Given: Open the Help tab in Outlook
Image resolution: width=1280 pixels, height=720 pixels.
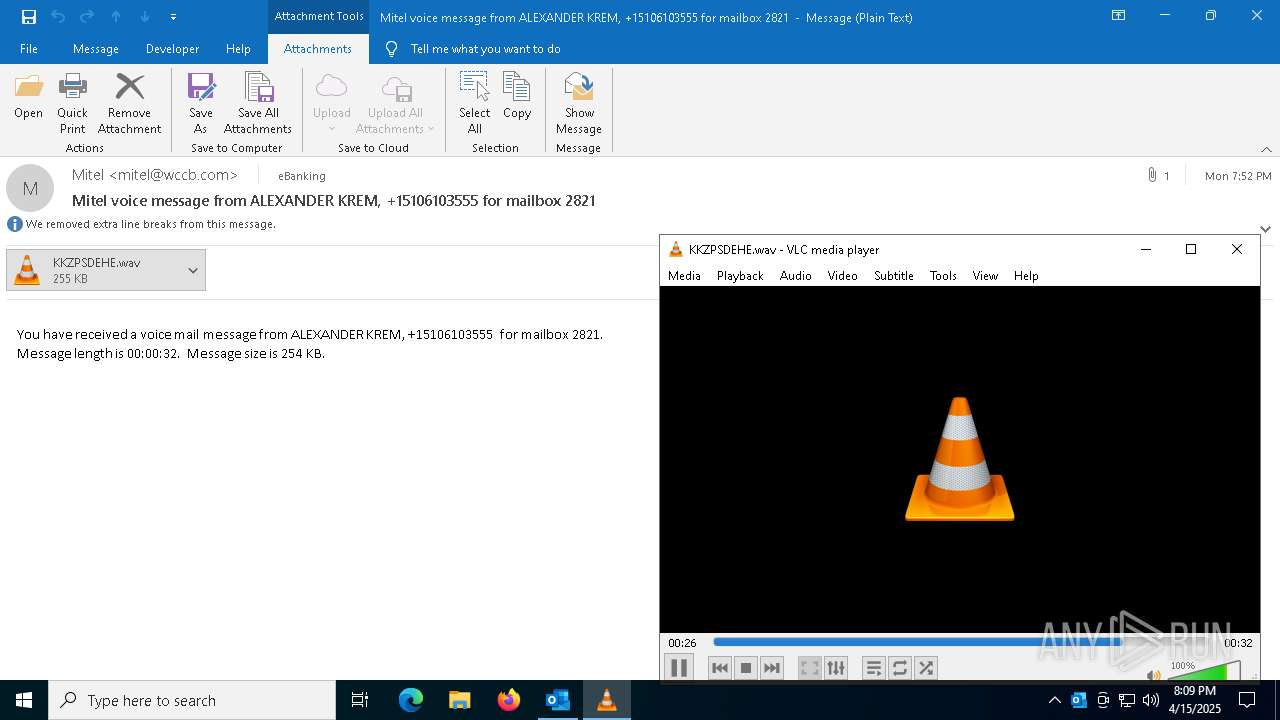Looking at the screenshot, I should click(x=238, y=49).
